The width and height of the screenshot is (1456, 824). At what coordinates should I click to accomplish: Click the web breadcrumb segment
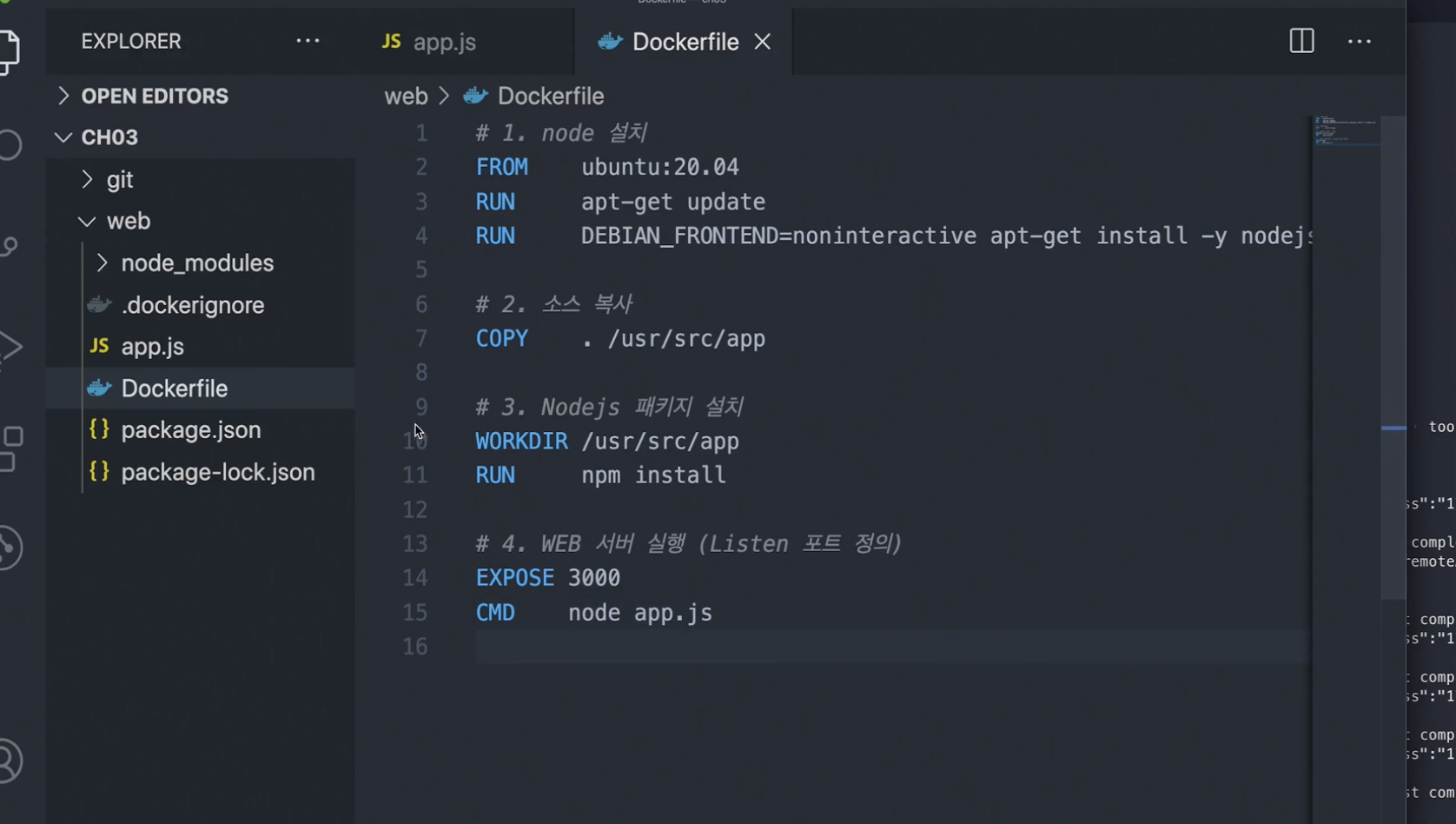tap(407, 96)
